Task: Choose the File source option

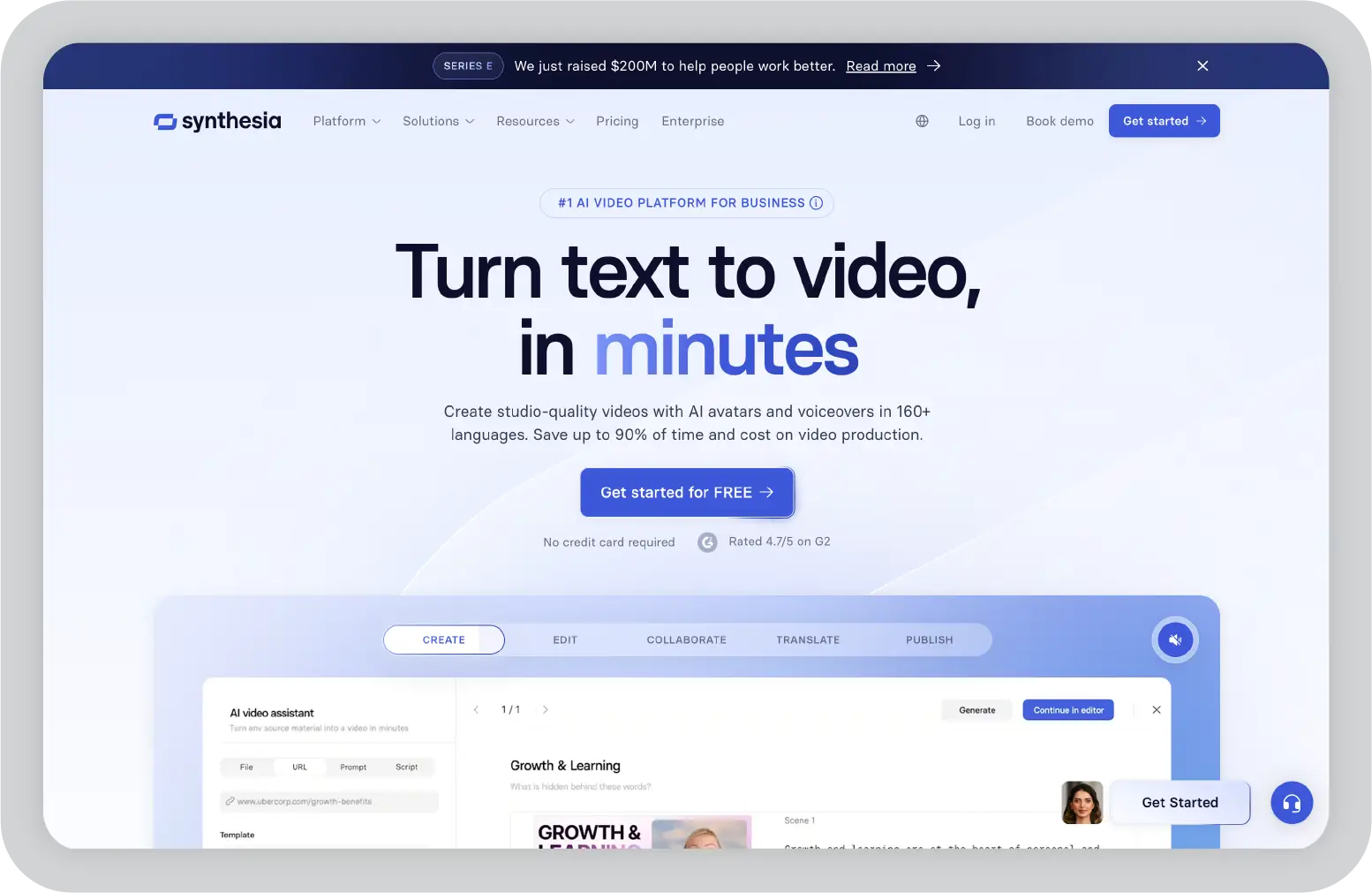Action: click(246, 768)
